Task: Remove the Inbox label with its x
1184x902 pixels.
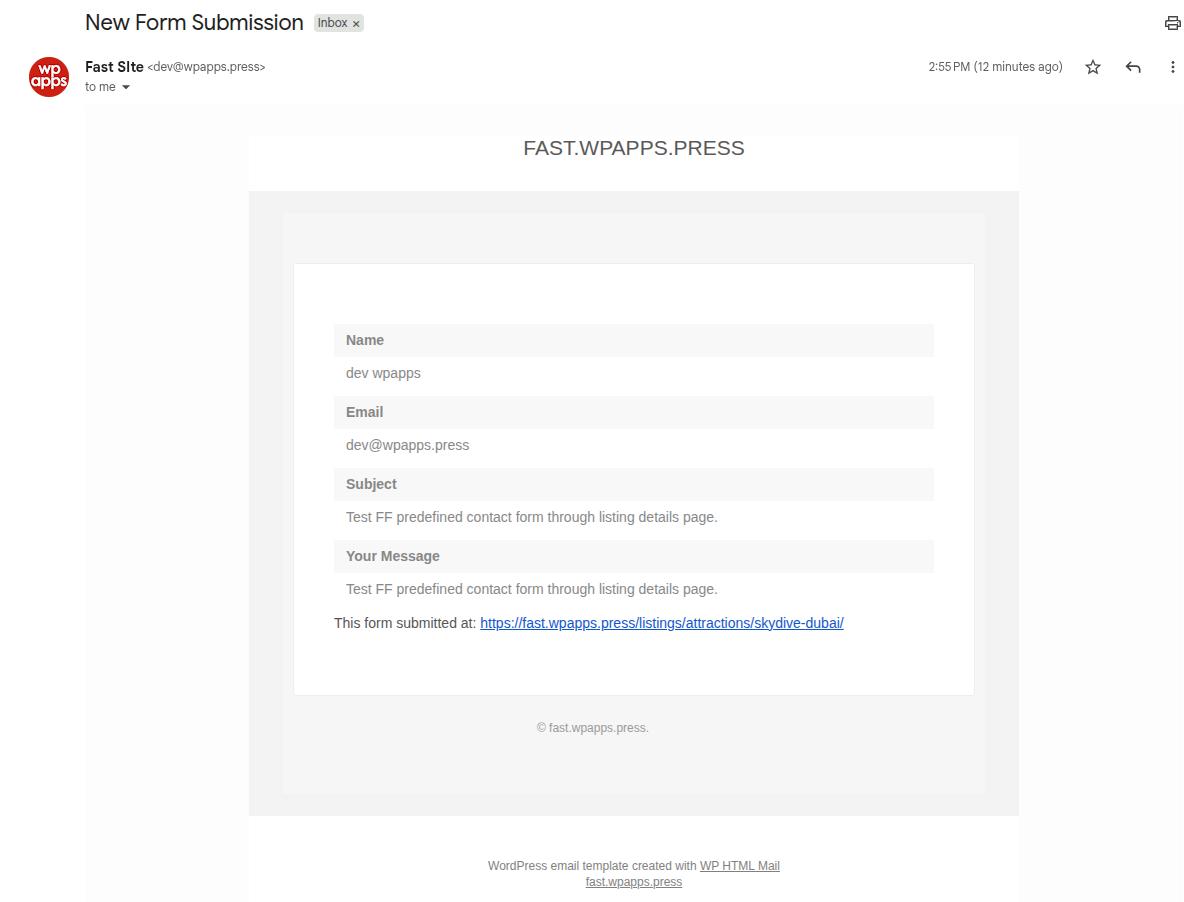Action: pyautogui.click(x=356, y=24)
